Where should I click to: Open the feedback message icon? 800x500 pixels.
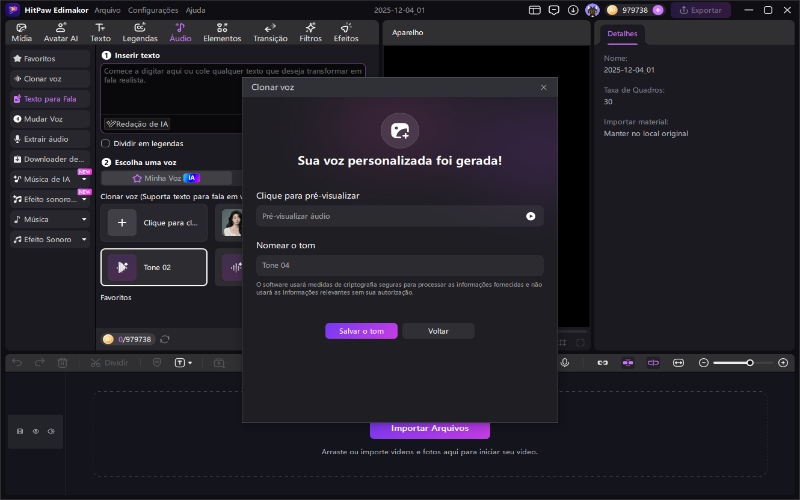pyautogui.click(x=554, y=10)
